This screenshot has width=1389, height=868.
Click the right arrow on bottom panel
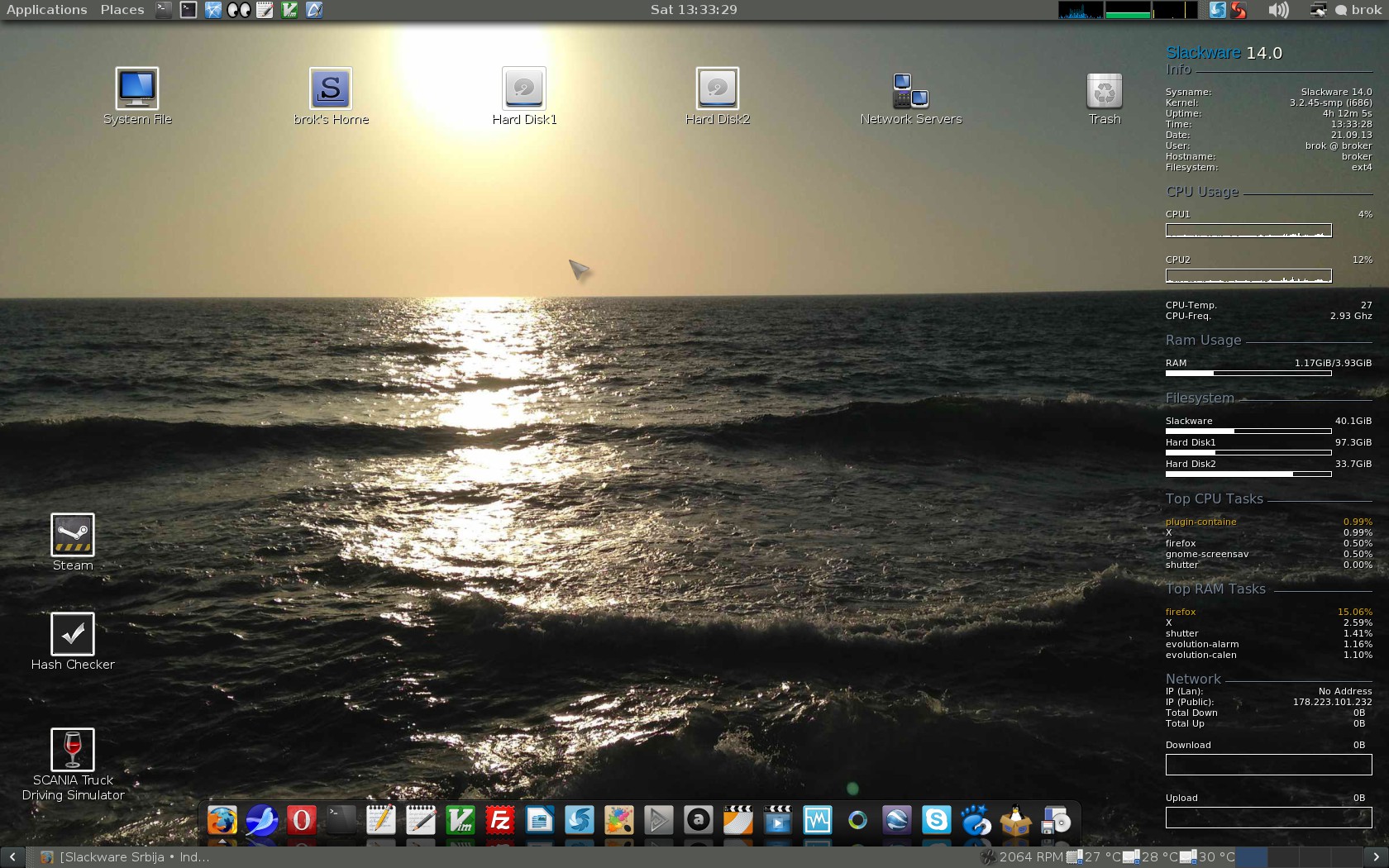(x=1376, y=857)
